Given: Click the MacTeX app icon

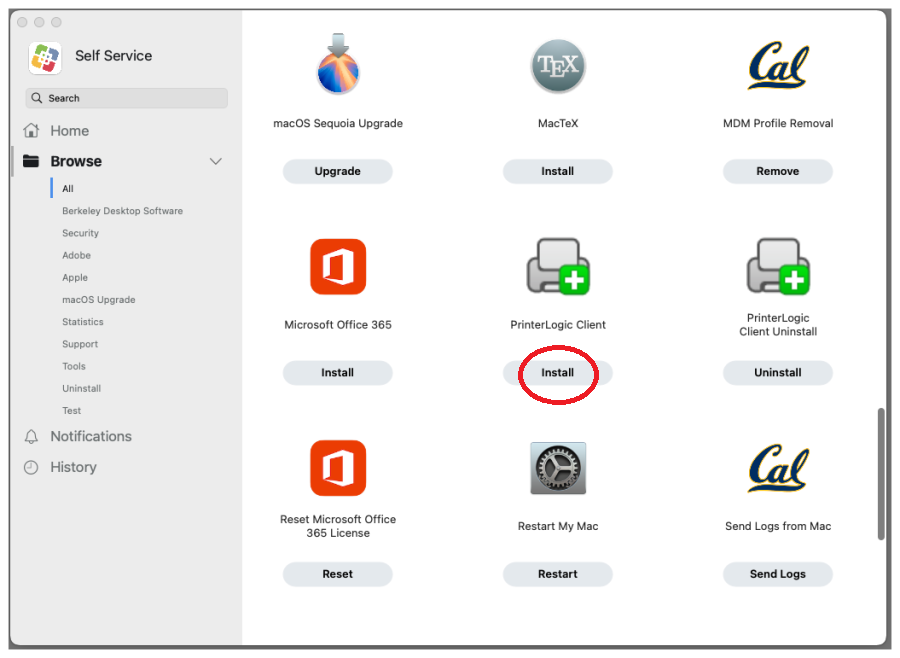Looking at the screenshot, I should (x=557, y=65).
